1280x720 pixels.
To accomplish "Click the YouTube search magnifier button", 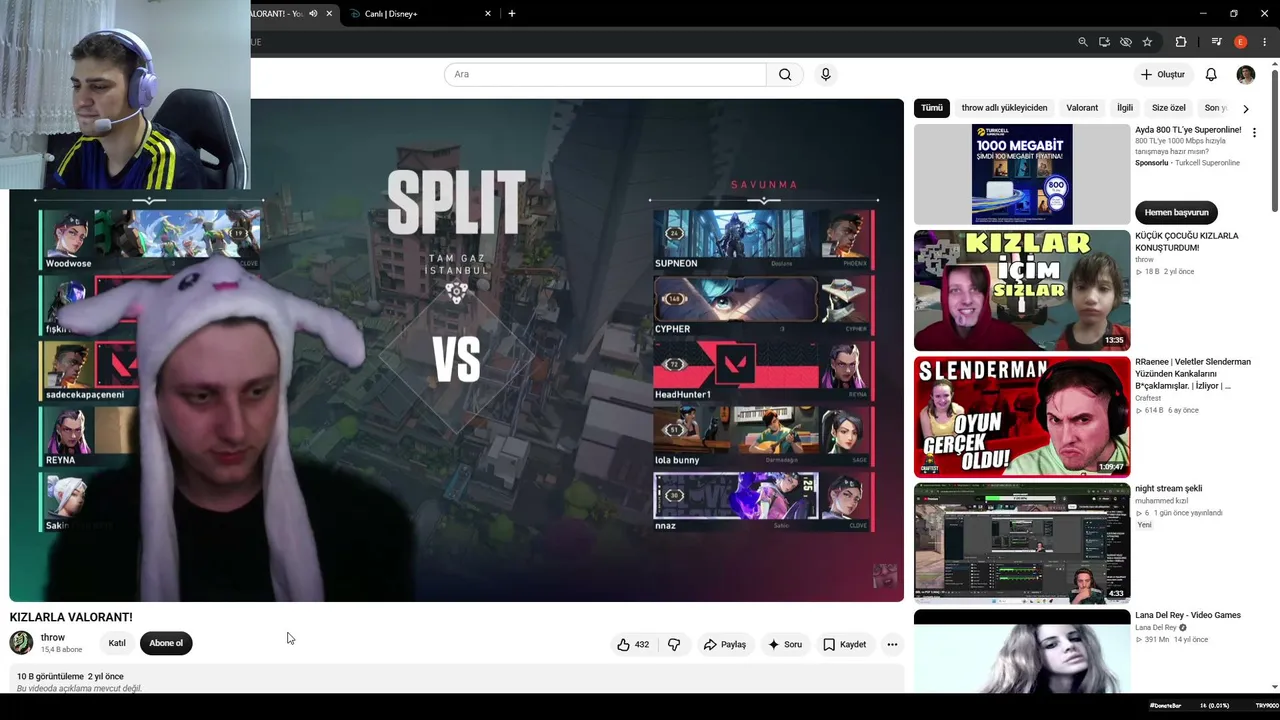I will (785, 74).
